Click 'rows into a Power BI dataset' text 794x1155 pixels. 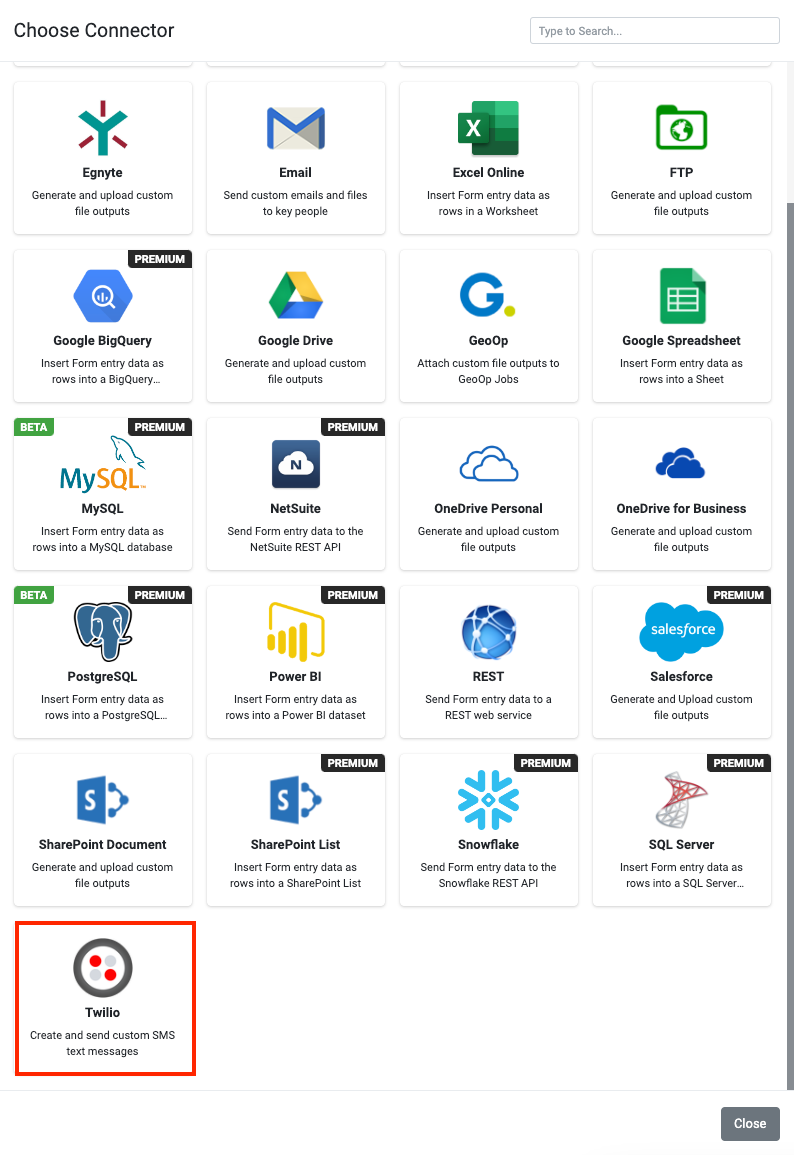coord(295,715)
